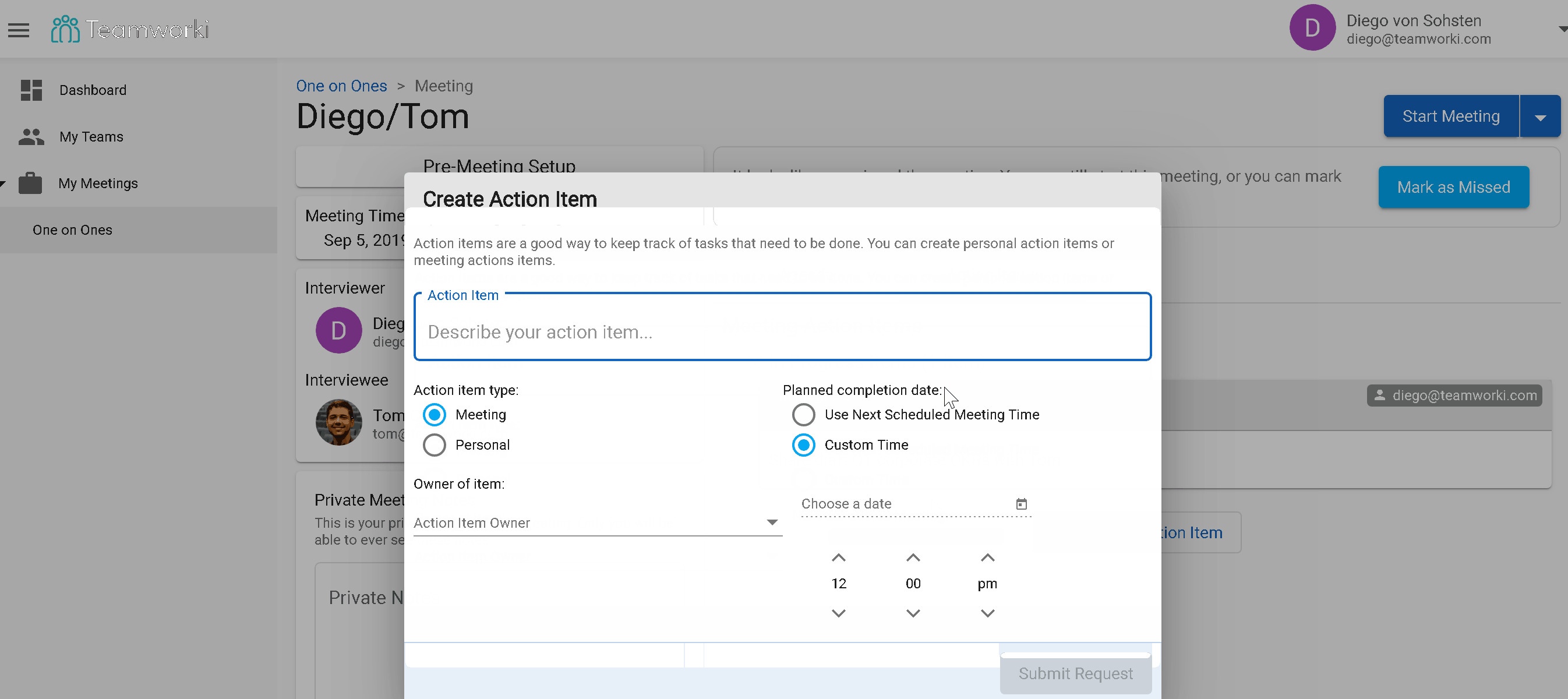
Task: Click the My Teams people icon
Action: coord(31,136)
